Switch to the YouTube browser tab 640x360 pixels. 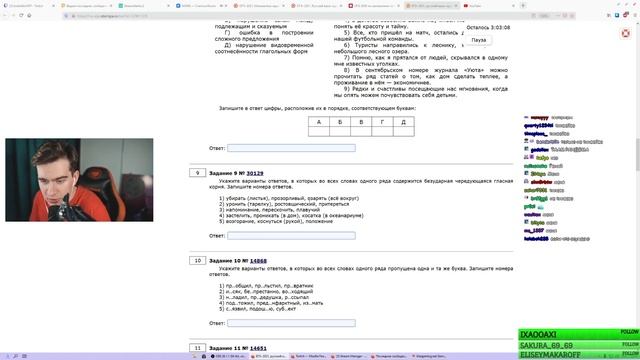click(488, 6)
